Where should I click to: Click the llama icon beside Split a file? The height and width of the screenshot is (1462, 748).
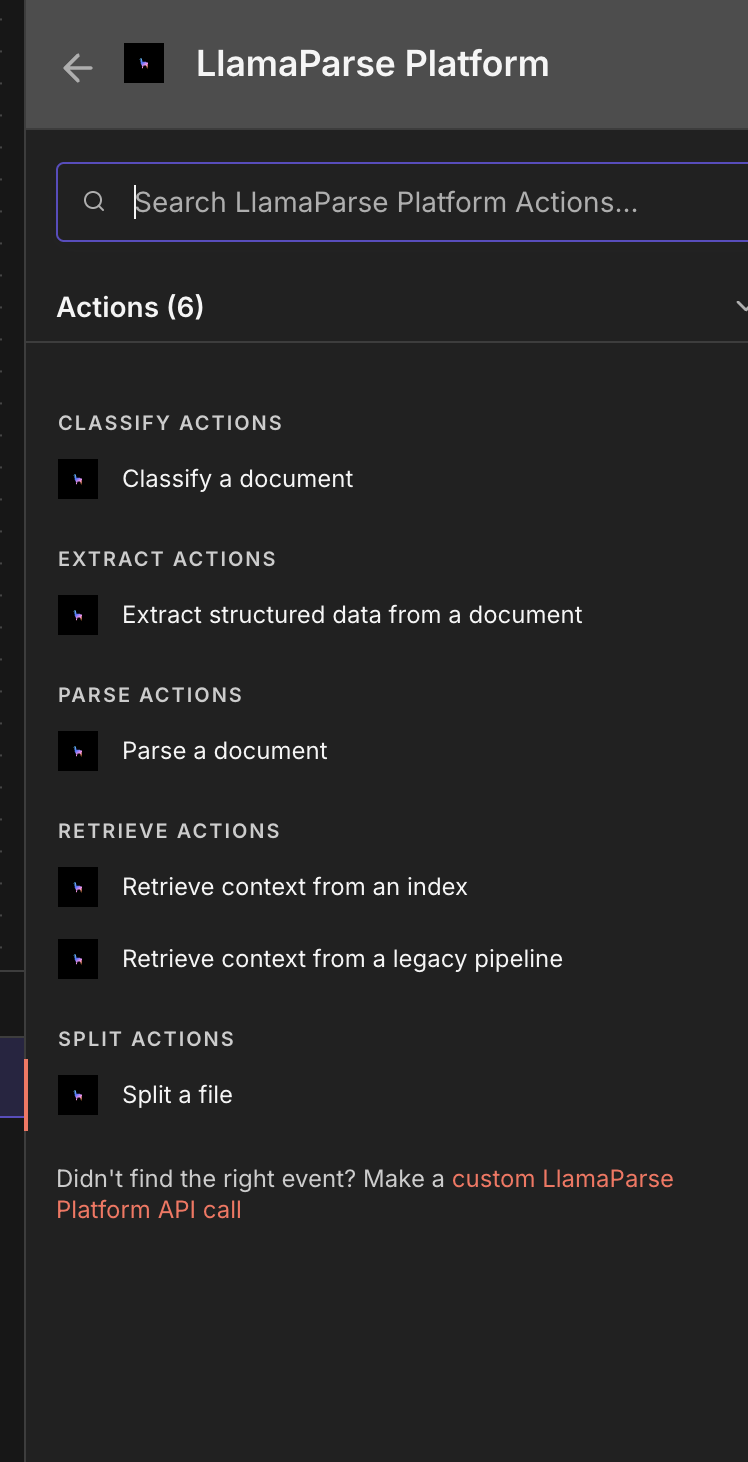tap(78, 1095)
